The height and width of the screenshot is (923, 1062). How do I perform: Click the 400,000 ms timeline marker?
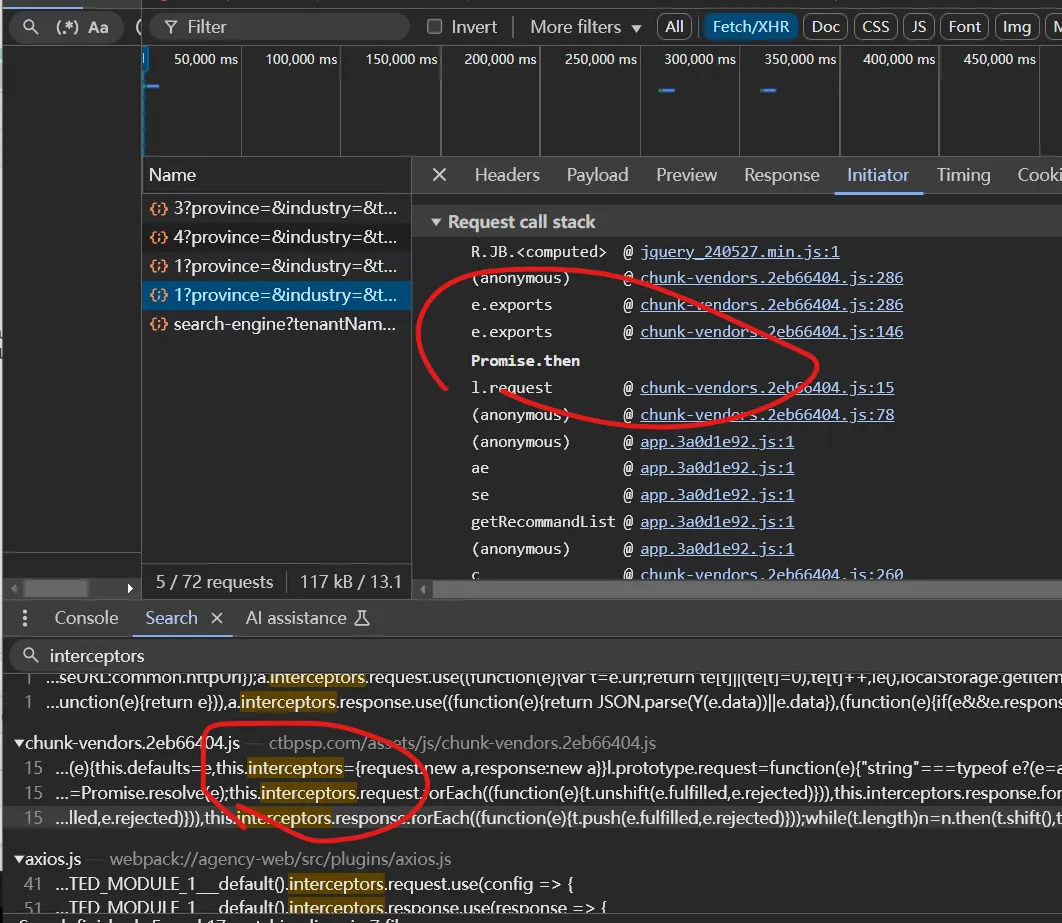[899, 60]
